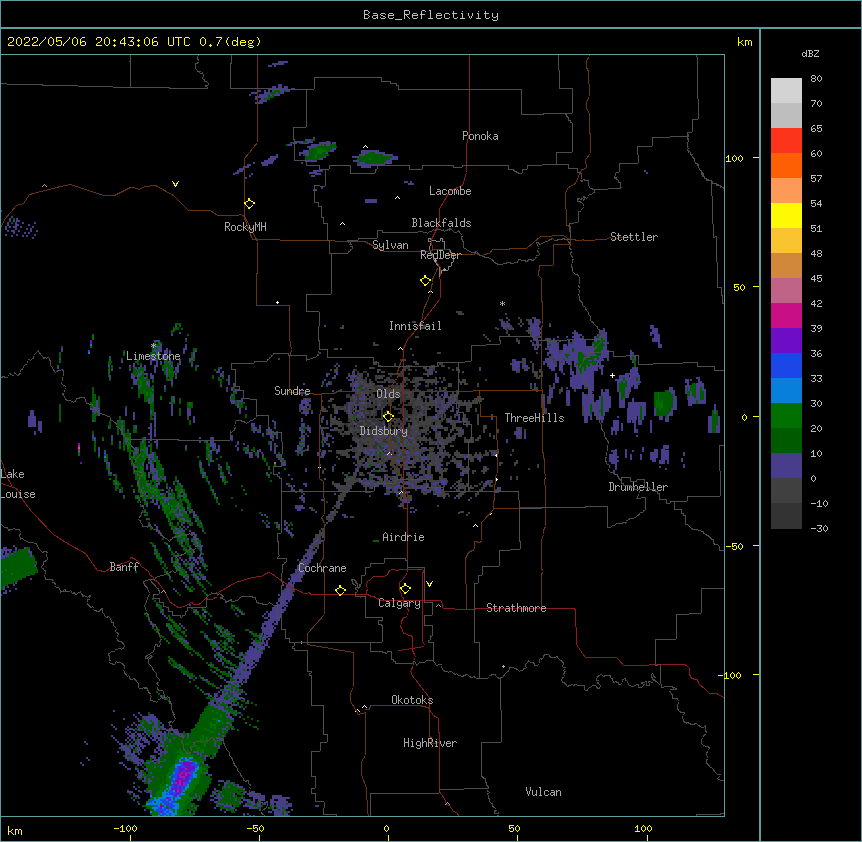Click the yellow diamond marker under Cochrane

340,590
